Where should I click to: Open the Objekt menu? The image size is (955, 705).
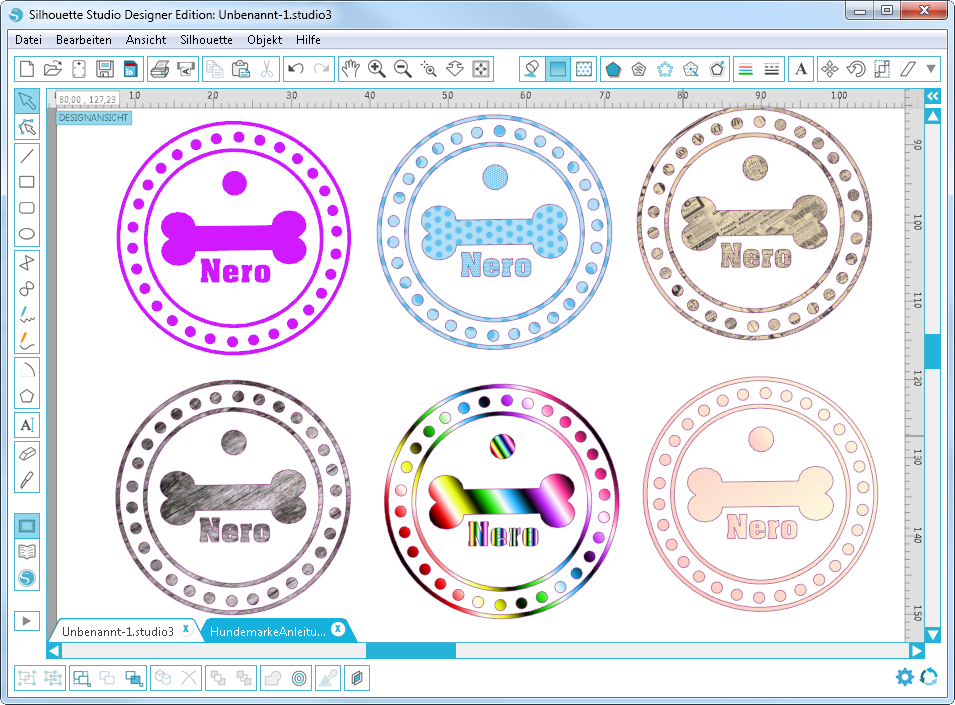264,40
